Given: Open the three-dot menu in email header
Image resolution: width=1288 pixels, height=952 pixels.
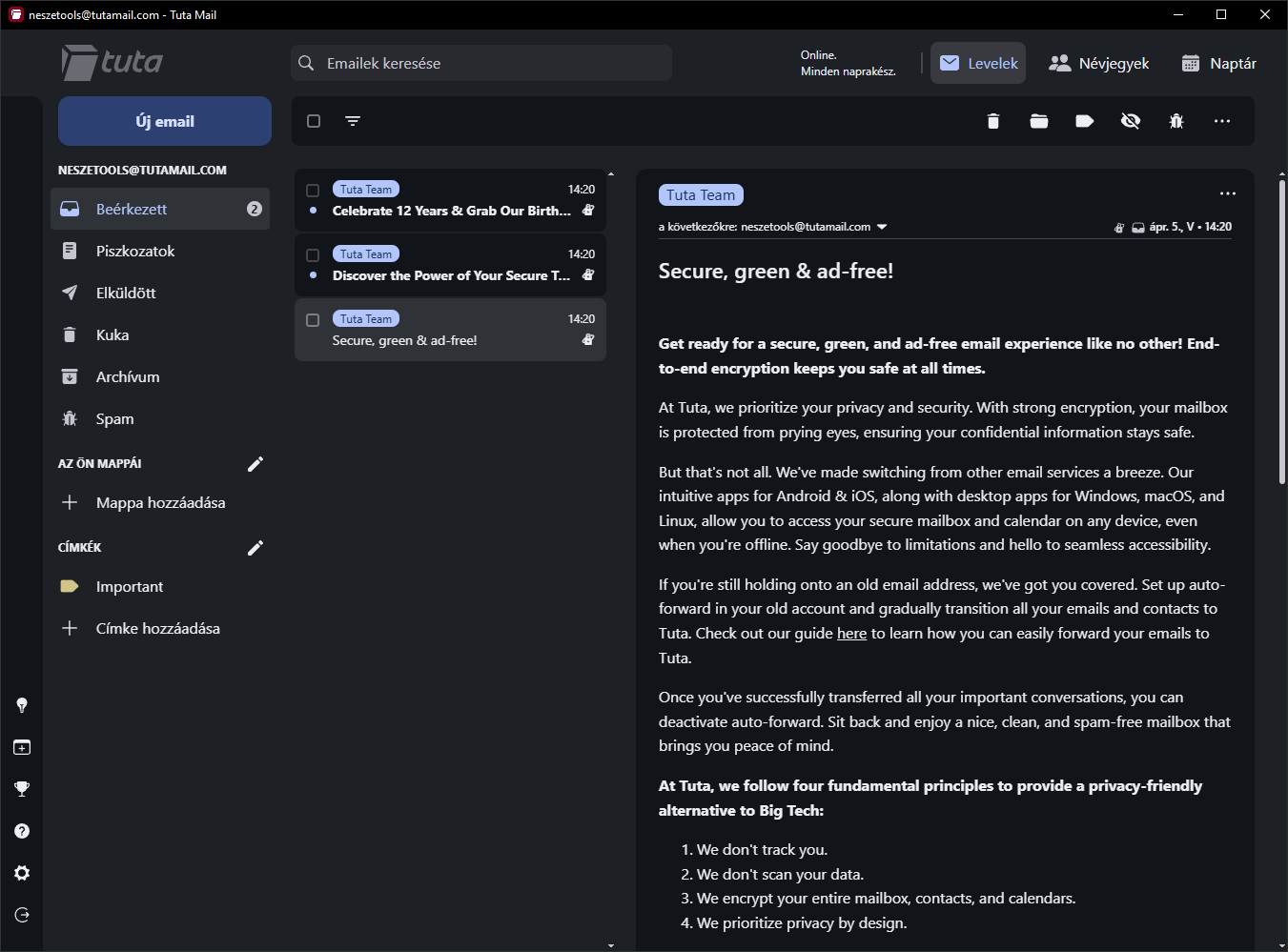Looking at the screenshot, I should [1228, 193].
